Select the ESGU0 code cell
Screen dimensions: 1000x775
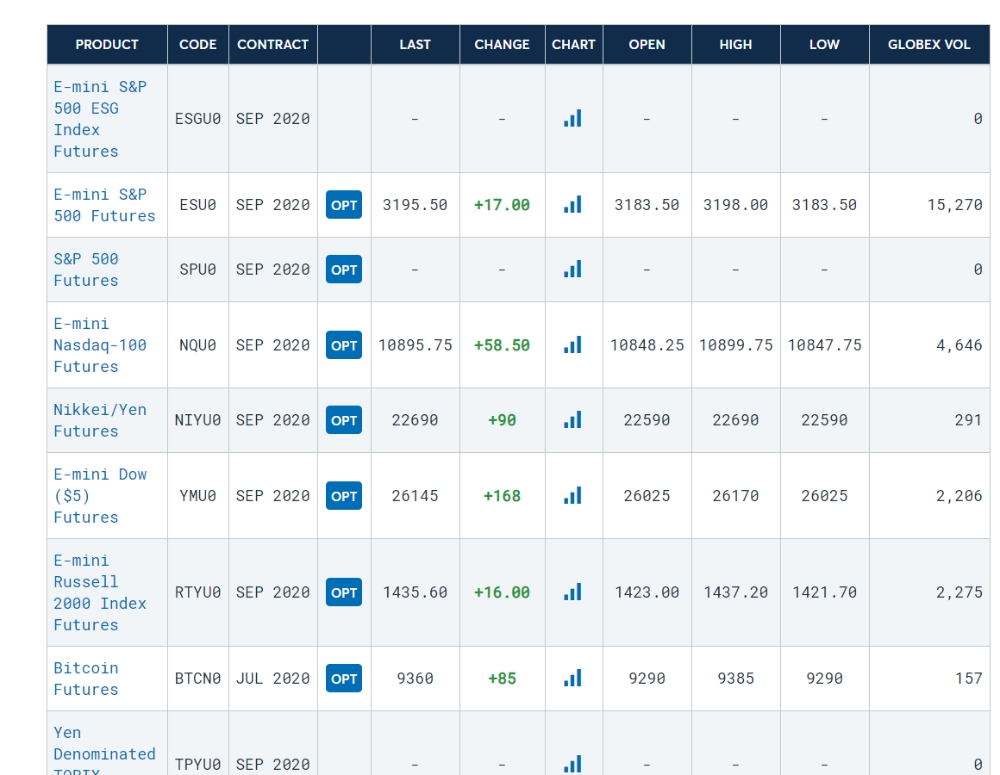coord(198,119)
